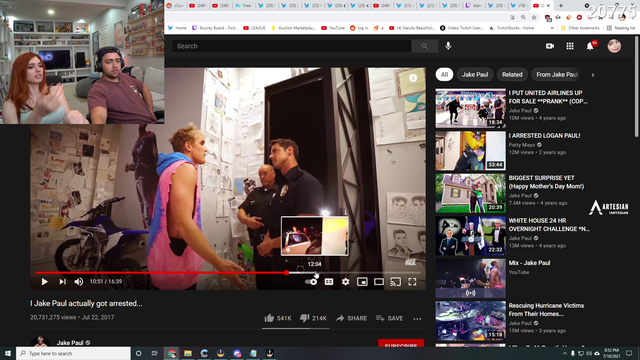Viewport: 640px width, 360px height.
Task: Switch to miniplayer mode
Action: [x=362, y=282]
